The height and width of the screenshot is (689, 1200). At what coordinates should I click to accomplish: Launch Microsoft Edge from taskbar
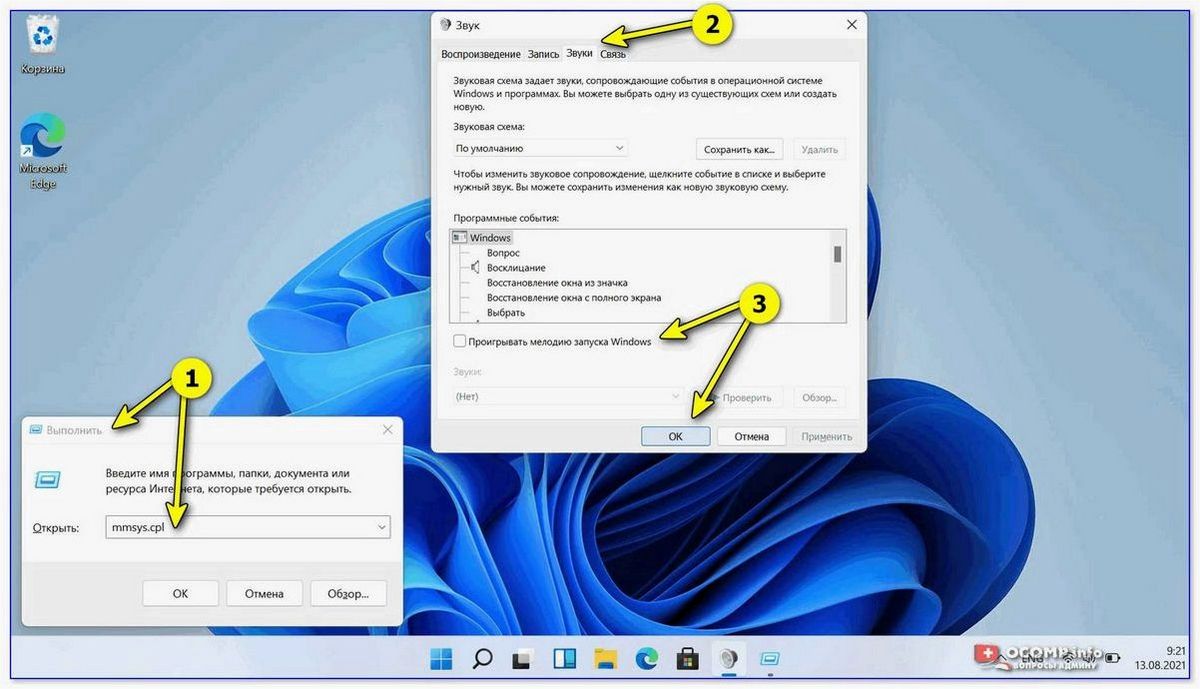tap(647, 659)
